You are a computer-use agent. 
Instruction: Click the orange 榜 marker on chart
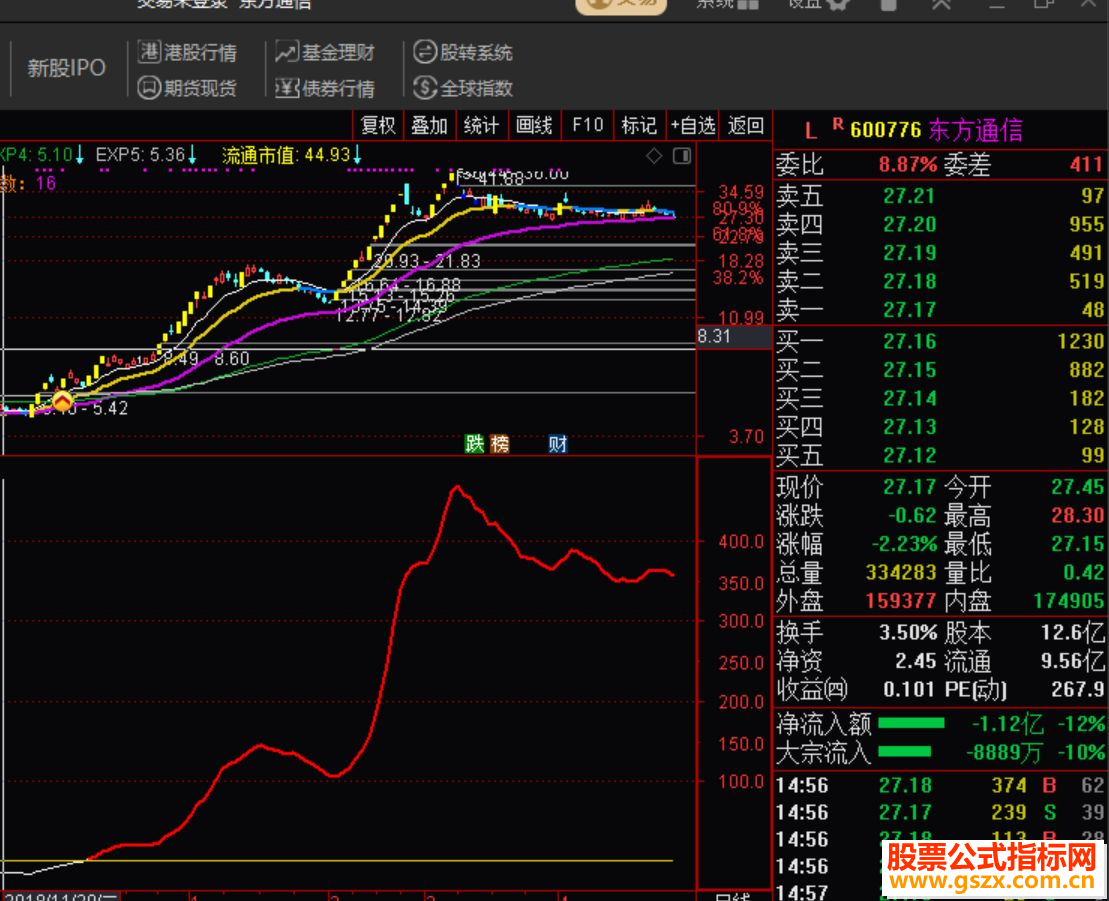(x=500, y=443)
